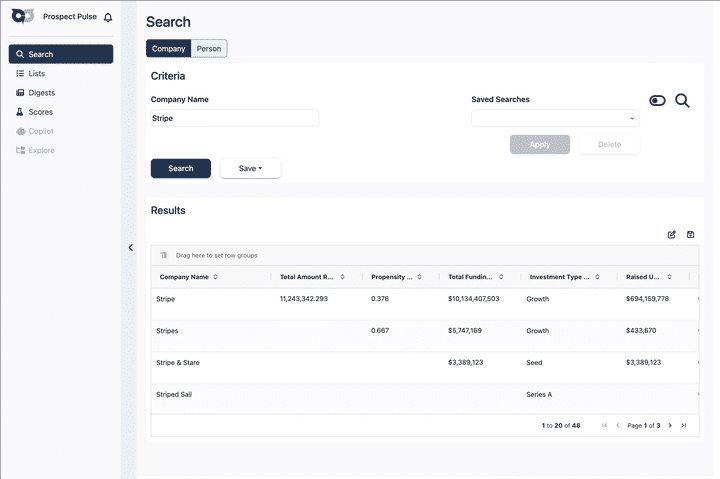720x479 pixels.
Task: Go to first results page
Action: (604, 426)
